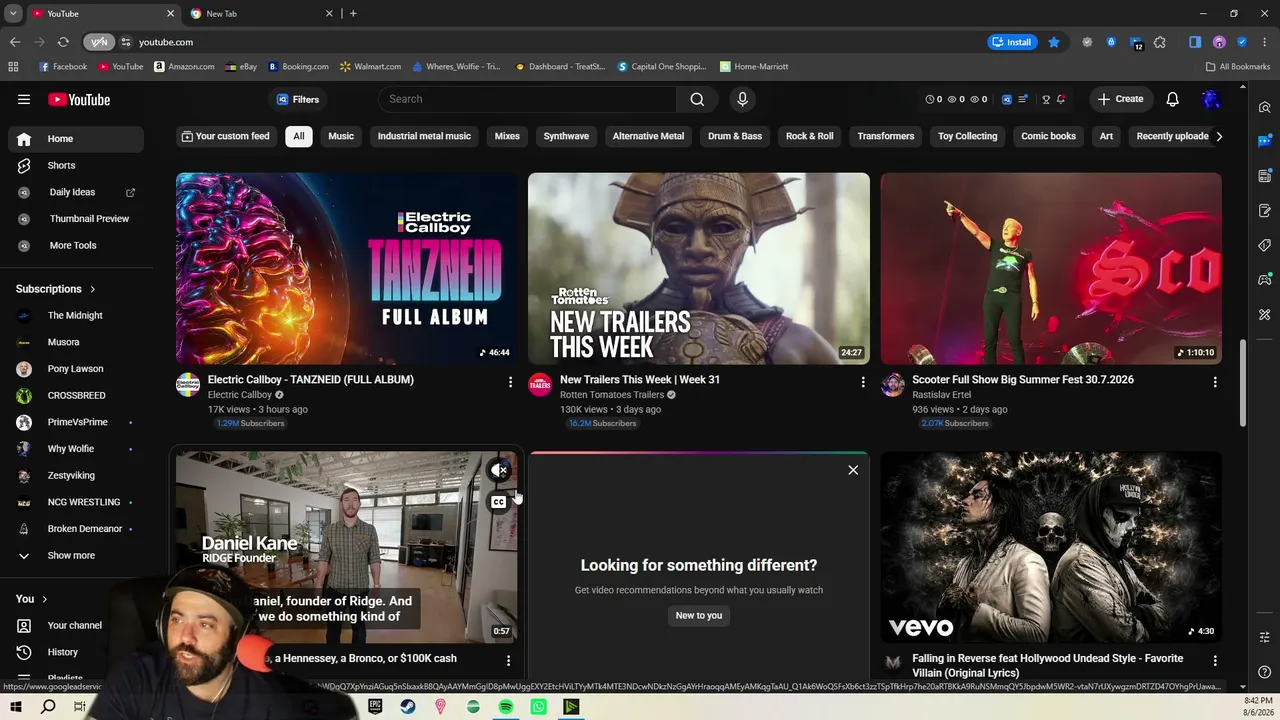
Task: Start a voice search with the microphone
Action: click(x=742, y=99)
